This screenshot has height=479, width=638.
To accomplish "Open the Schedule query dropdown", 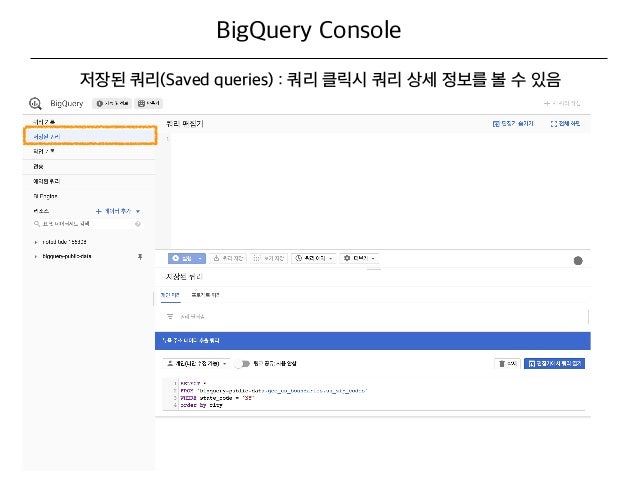I will (x=314, y=258).
